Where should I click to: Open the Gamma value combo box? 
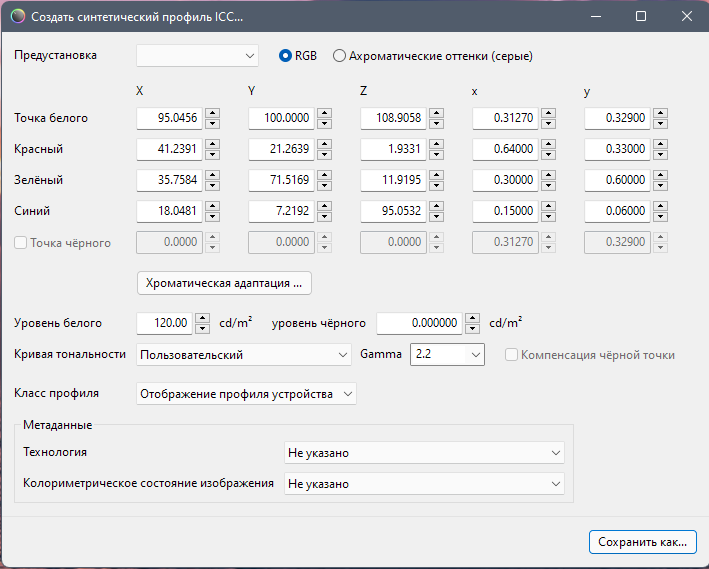tap(447, 355)
